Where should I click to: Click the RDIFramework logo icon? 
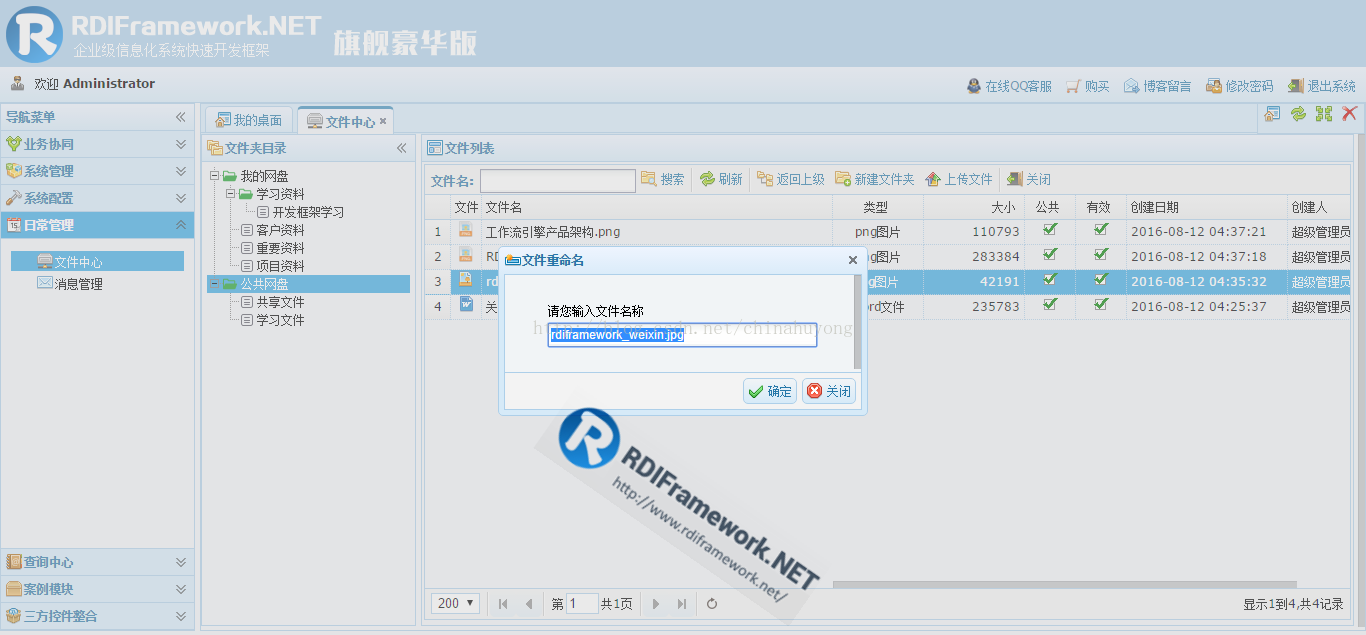click(x=34, y=34)
